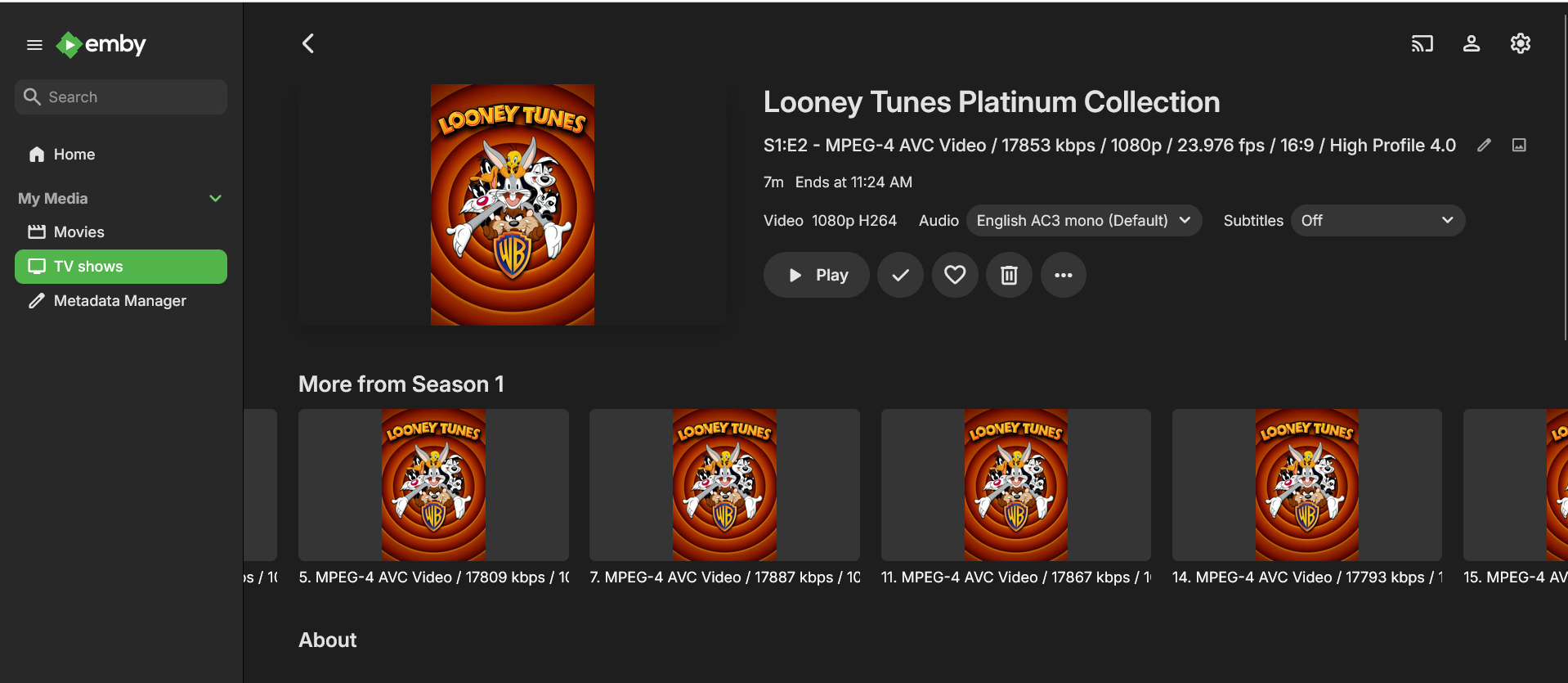
Task: Focus the Search field
Action: click(x=121, y=97)
